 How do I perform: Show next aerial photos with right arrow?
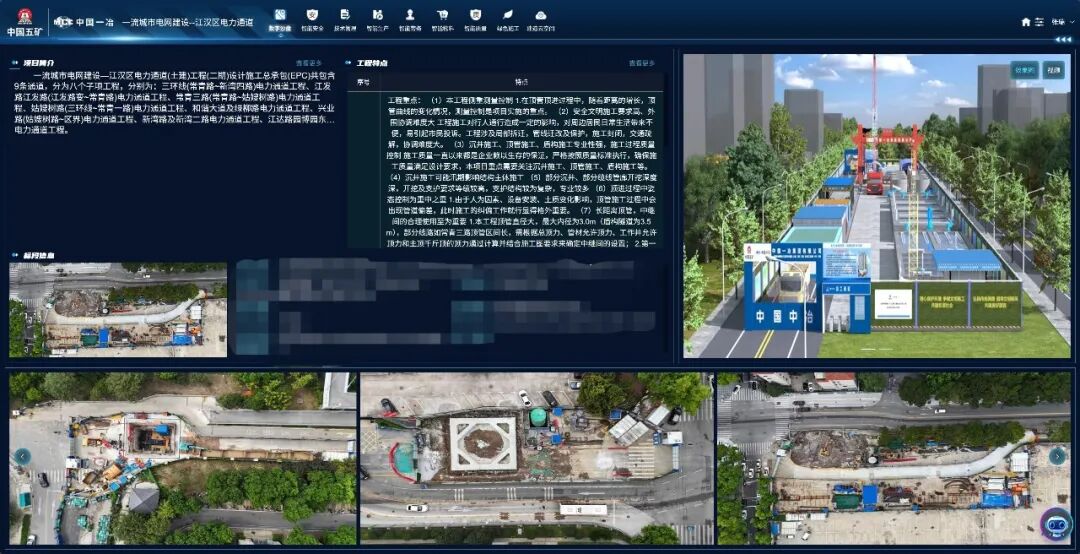click(1057, 456)
